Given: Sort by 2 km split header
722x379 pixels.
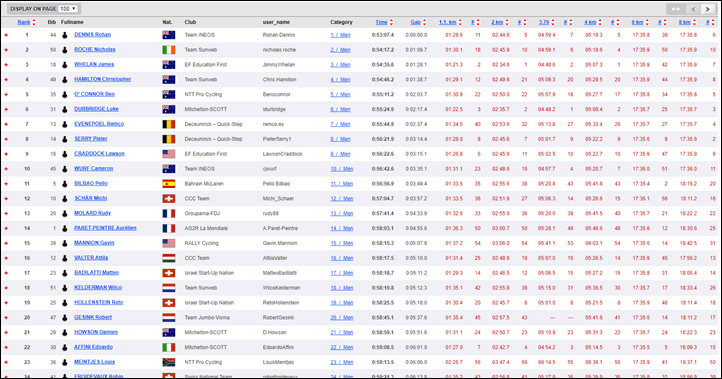Looking at the screenshot, I should [497, 22].
